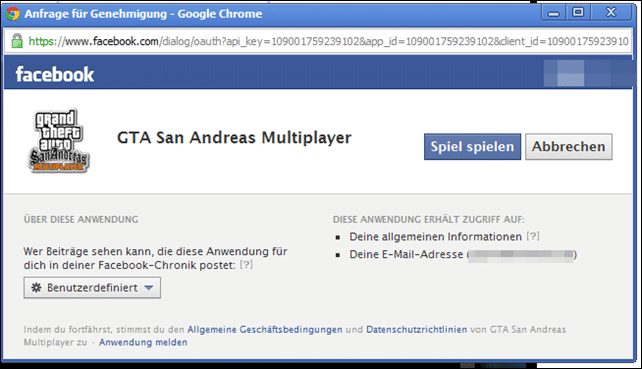Click the GTA San Andreas Multiplayer app logo
Screen dimensions: 642x369
pos(59,140)
